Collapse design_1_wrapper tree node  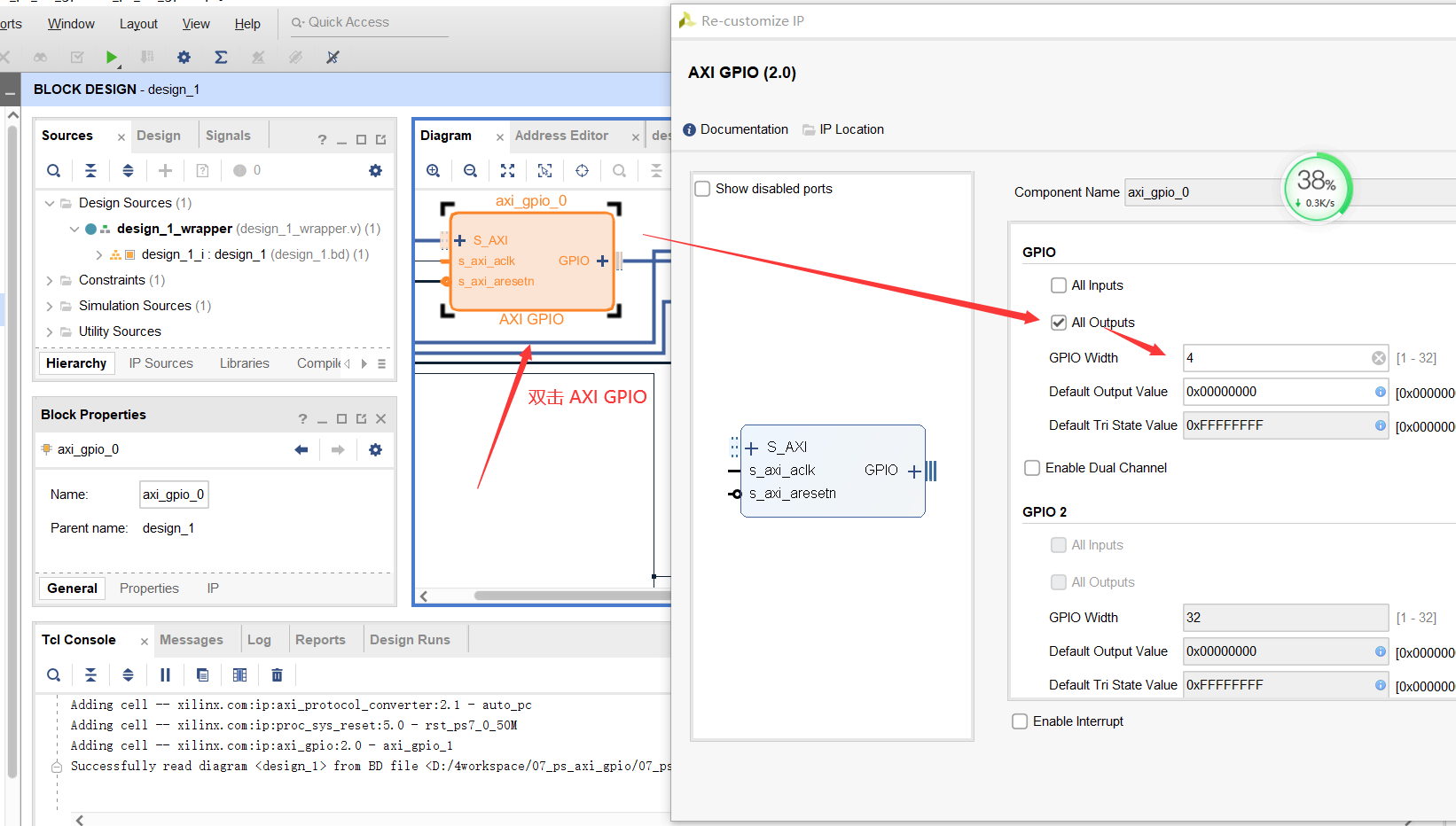[x=74, y=229]
